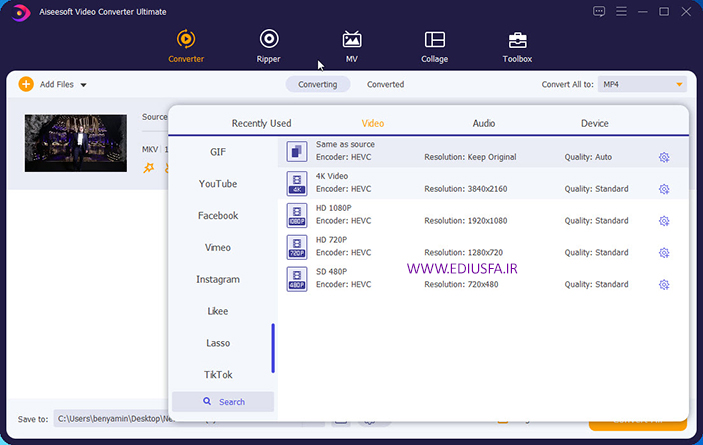This screenshot has width=703, height=445.
Task: Click the video thumbnail preview
Action: coord(76,143)
